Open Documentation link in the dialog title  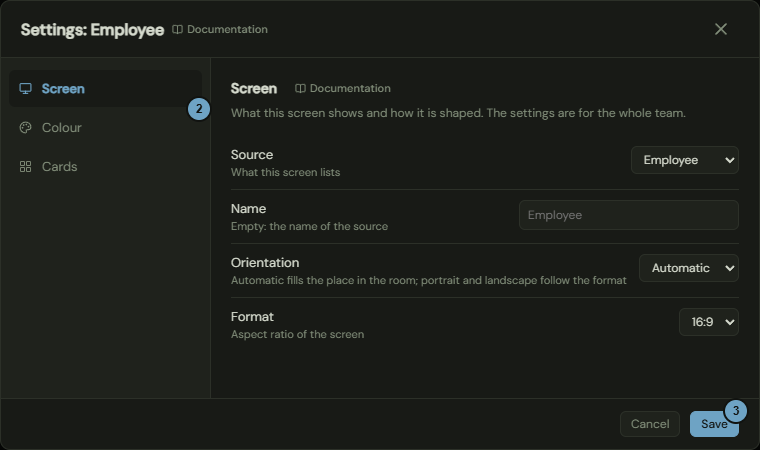click(220, 30)
